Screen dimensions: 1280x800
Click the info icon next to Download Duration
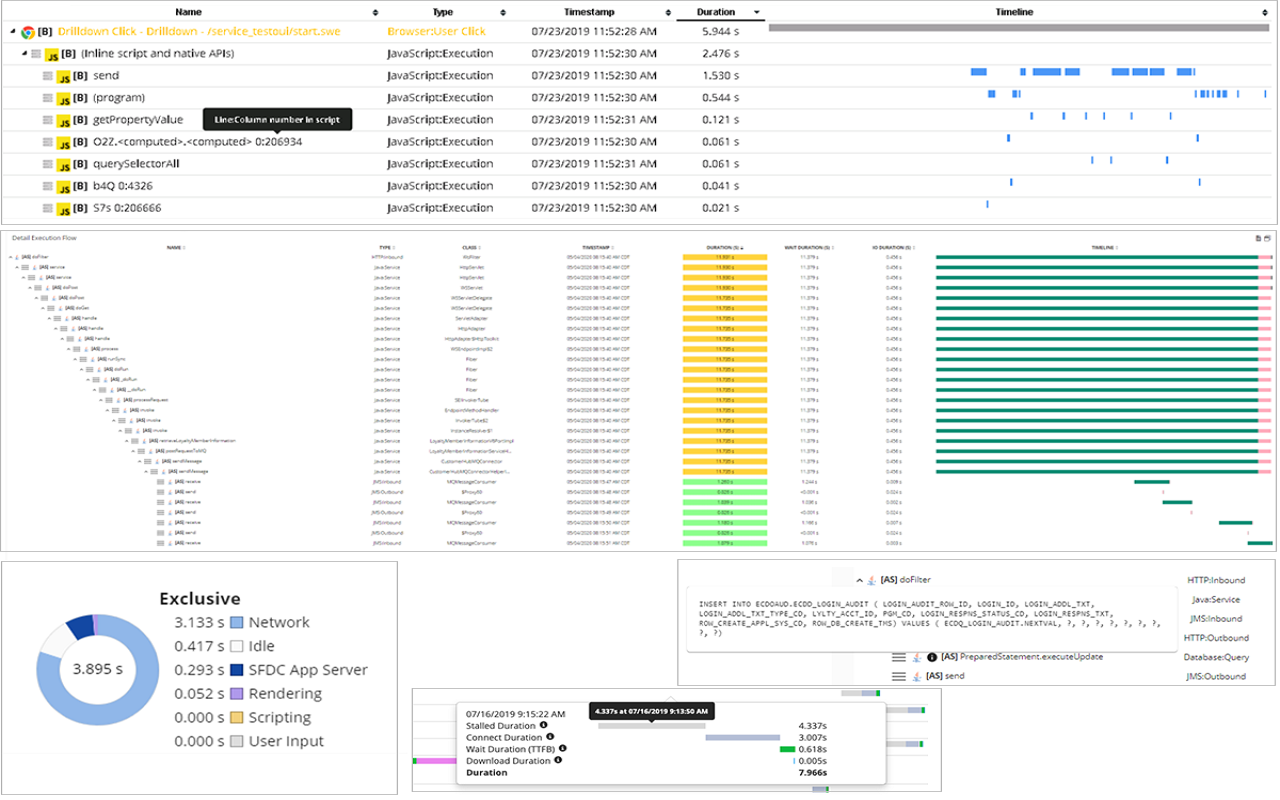557,761
